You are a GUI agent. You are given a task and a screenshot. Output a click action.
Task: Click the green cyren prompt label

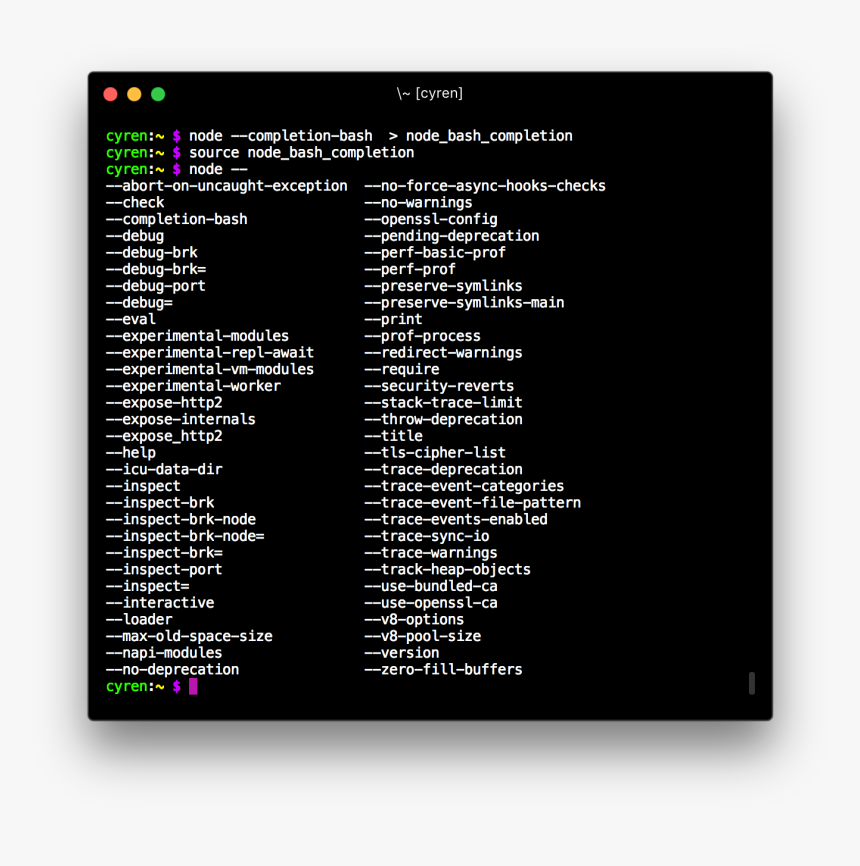point(127,687)
